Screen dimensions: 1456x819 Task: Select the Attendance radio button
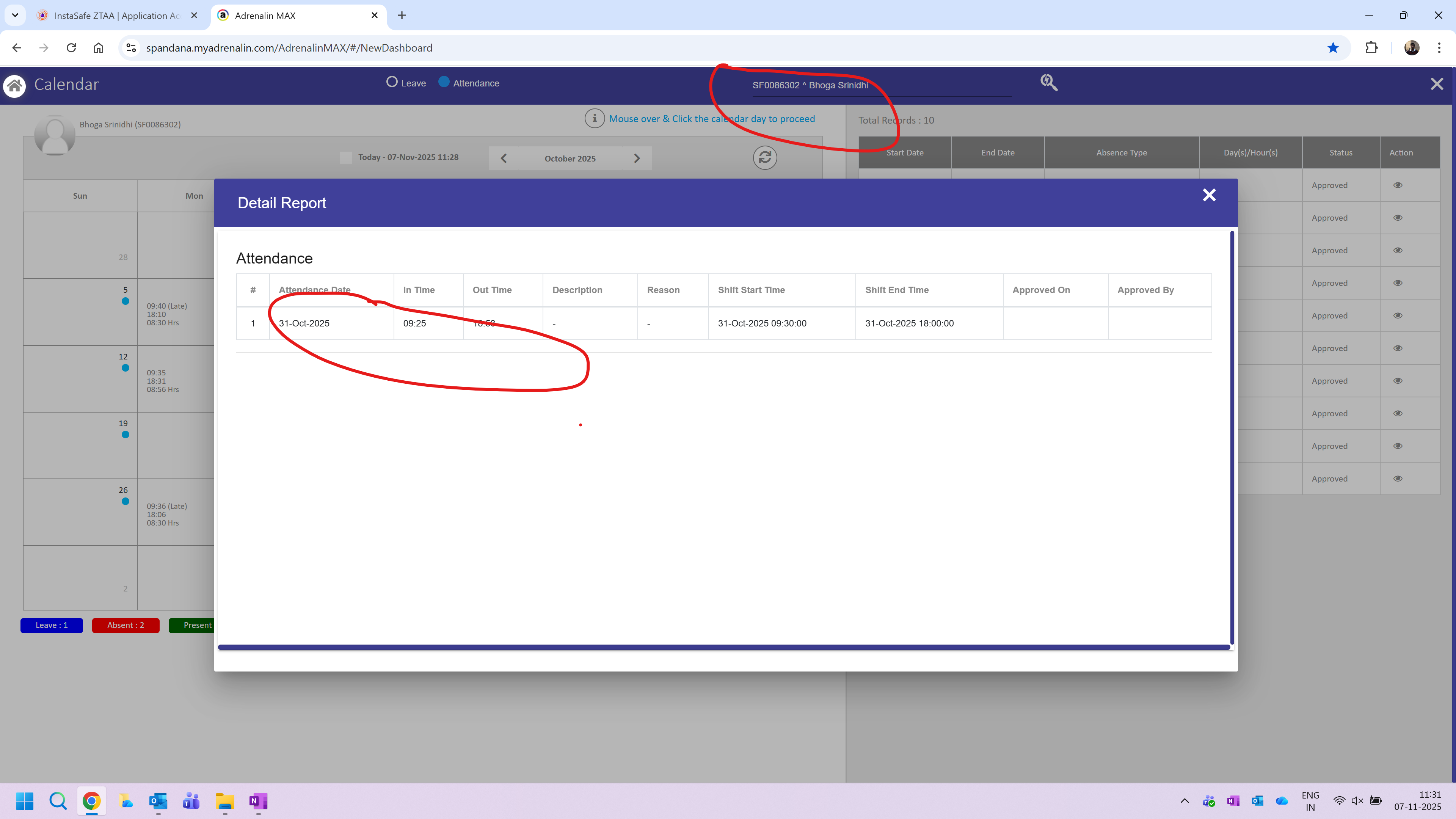pyautogui.click(x=444, y=83)
